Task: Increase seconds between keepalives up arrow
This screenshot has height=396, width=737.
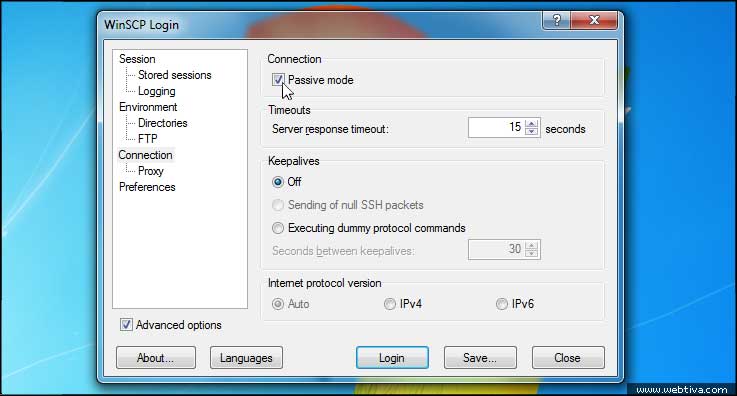Action: pyautogui.click(x=532, y=245)
